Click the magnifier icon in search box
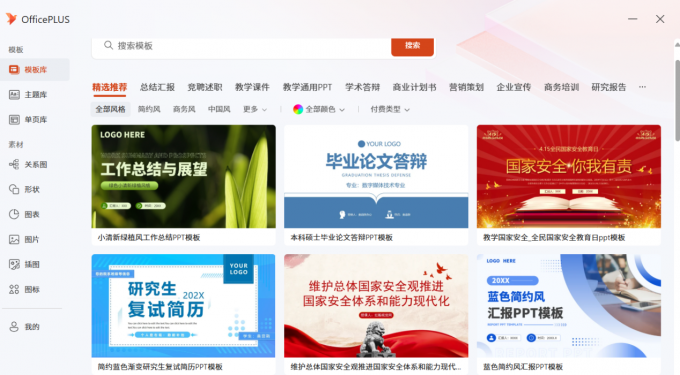The height and width of the screenshot is (375, 680). pos(108,45)
